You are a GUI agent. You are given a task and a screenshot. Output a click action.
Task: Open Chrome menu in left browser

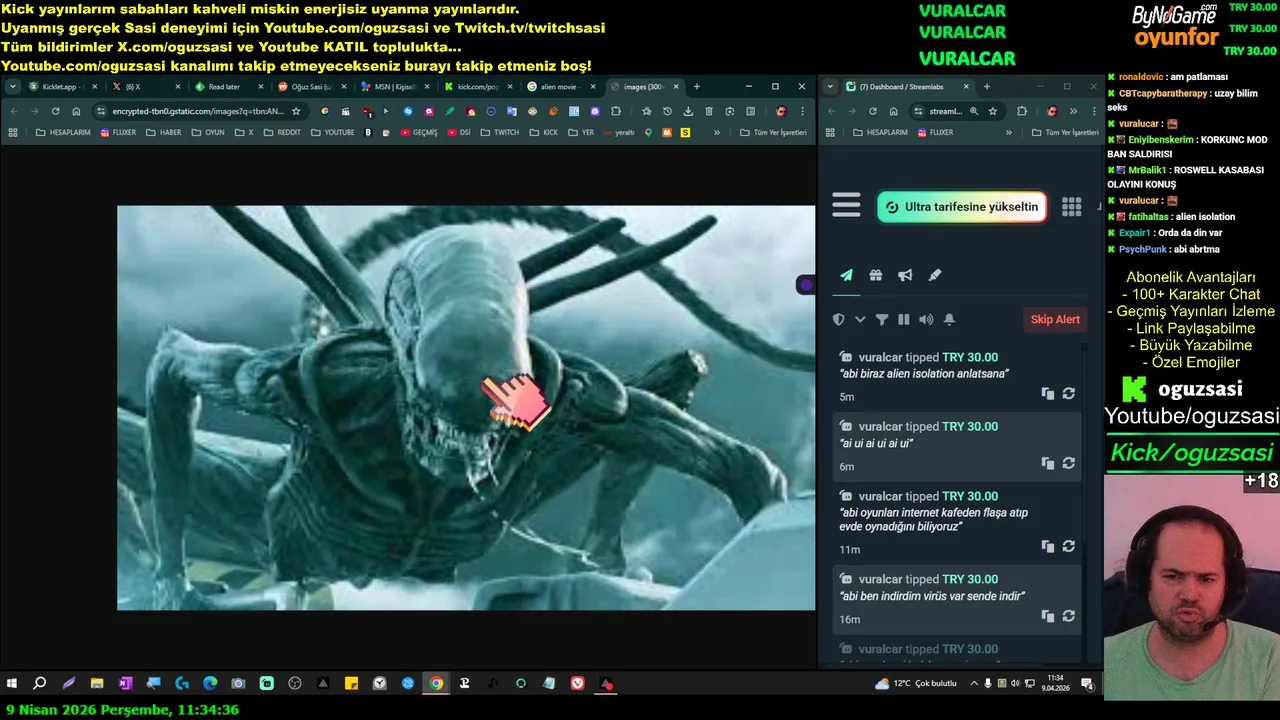point(803,111)
